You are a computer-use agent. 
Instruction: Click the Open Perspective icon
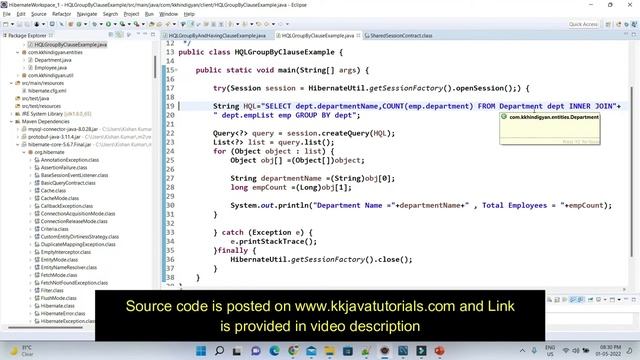point(608,24)
